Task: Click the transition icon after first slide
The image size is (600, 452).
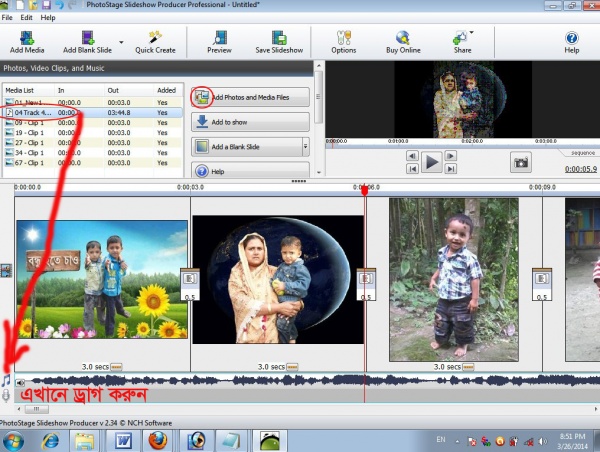Action: coord(190,280)
